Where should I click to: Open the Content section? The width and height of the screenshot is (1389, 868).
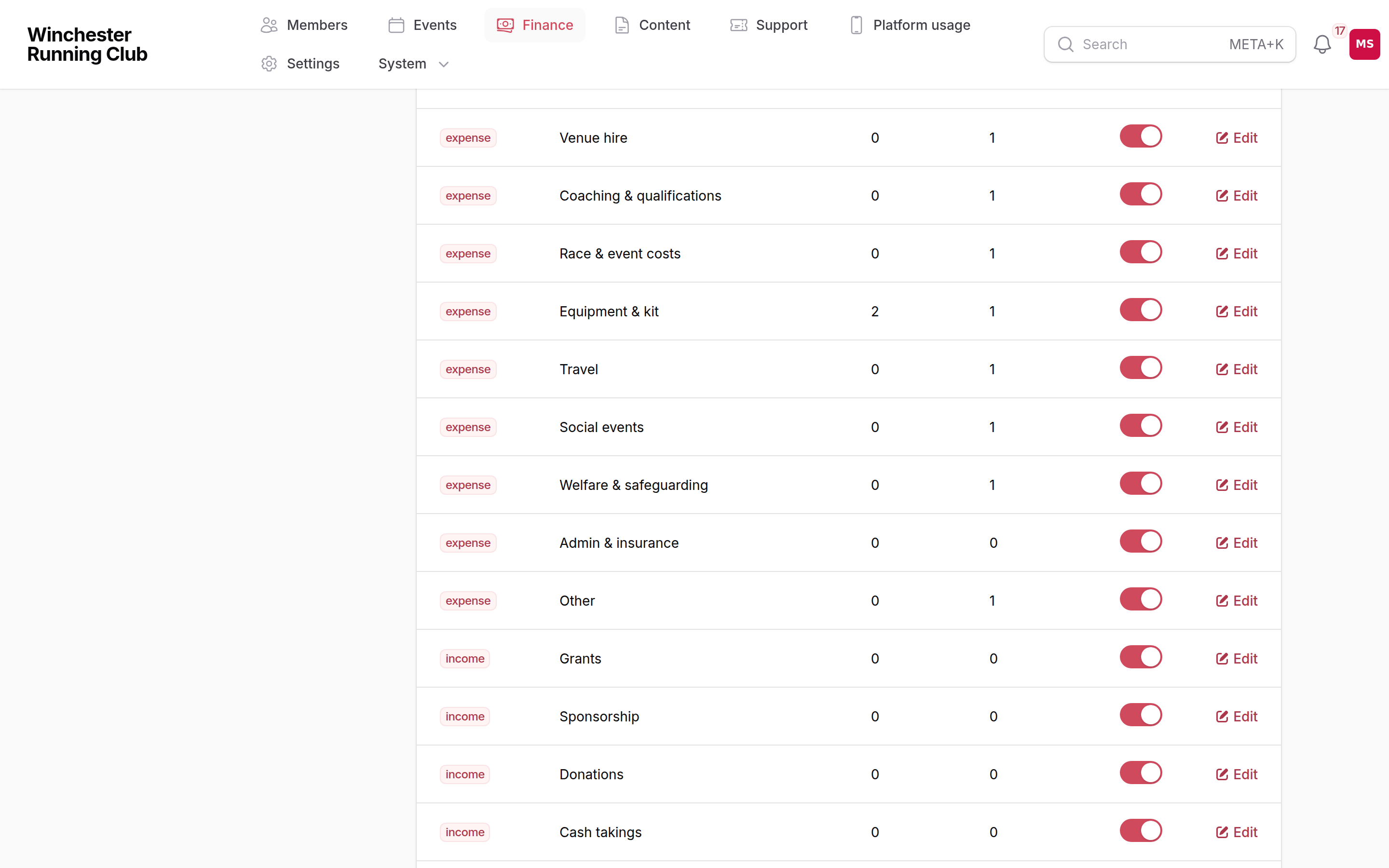652,25
